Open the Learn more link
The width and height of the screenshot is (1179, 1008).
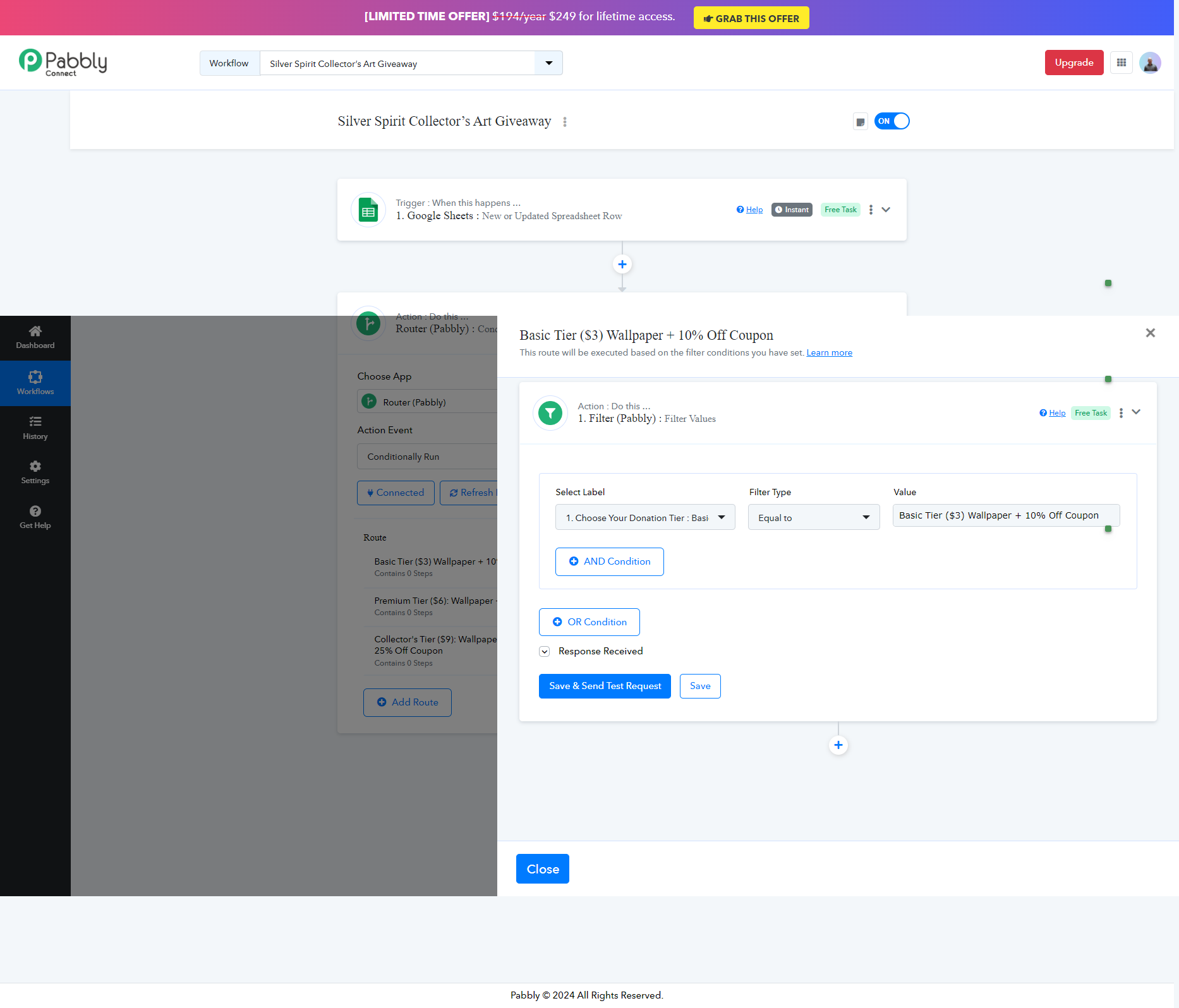tap(830, 353)
